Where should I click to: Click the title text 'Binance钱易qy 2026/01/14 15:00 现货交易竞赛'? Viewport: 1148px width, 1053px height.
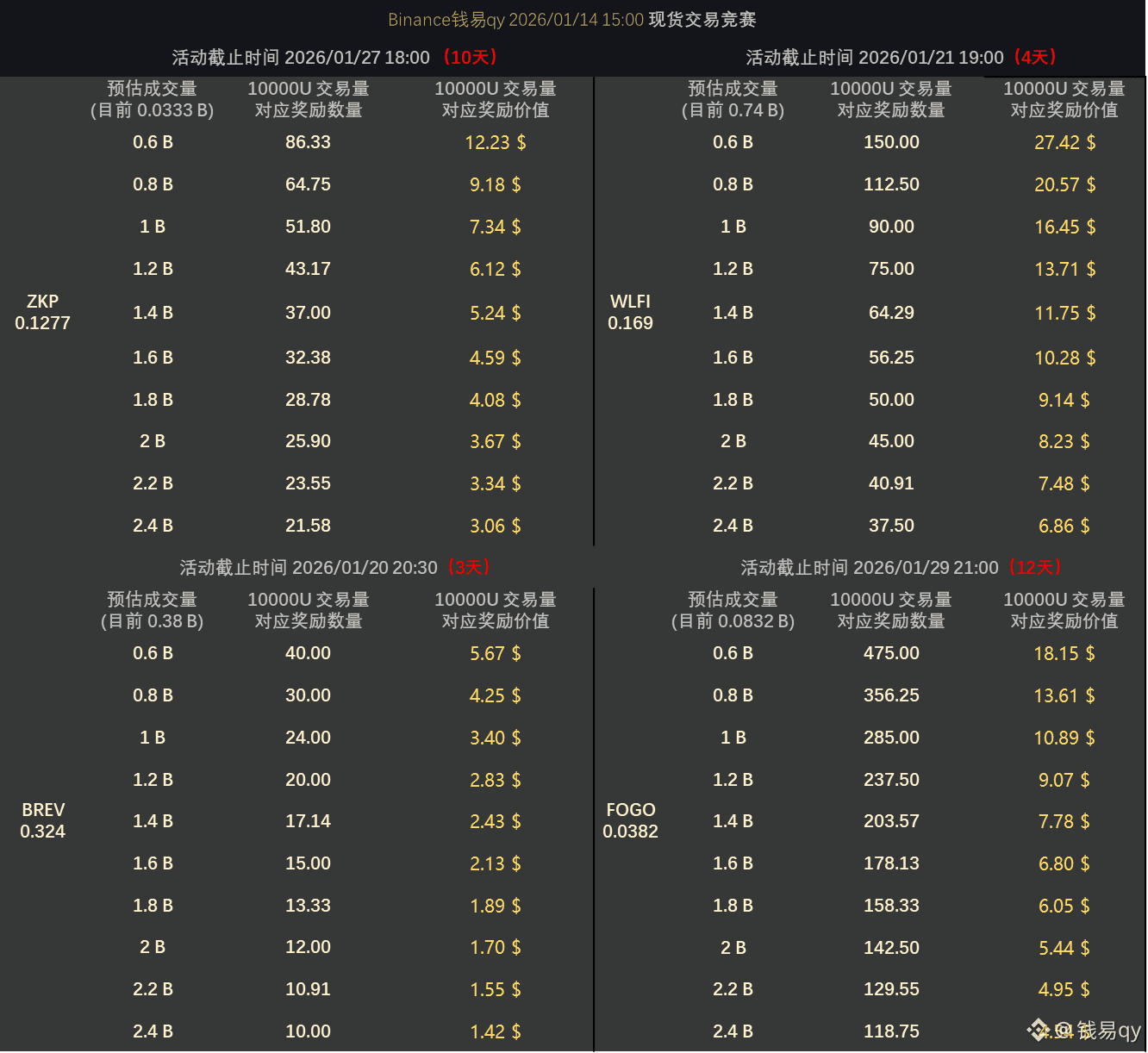click(x=572, y=19)
